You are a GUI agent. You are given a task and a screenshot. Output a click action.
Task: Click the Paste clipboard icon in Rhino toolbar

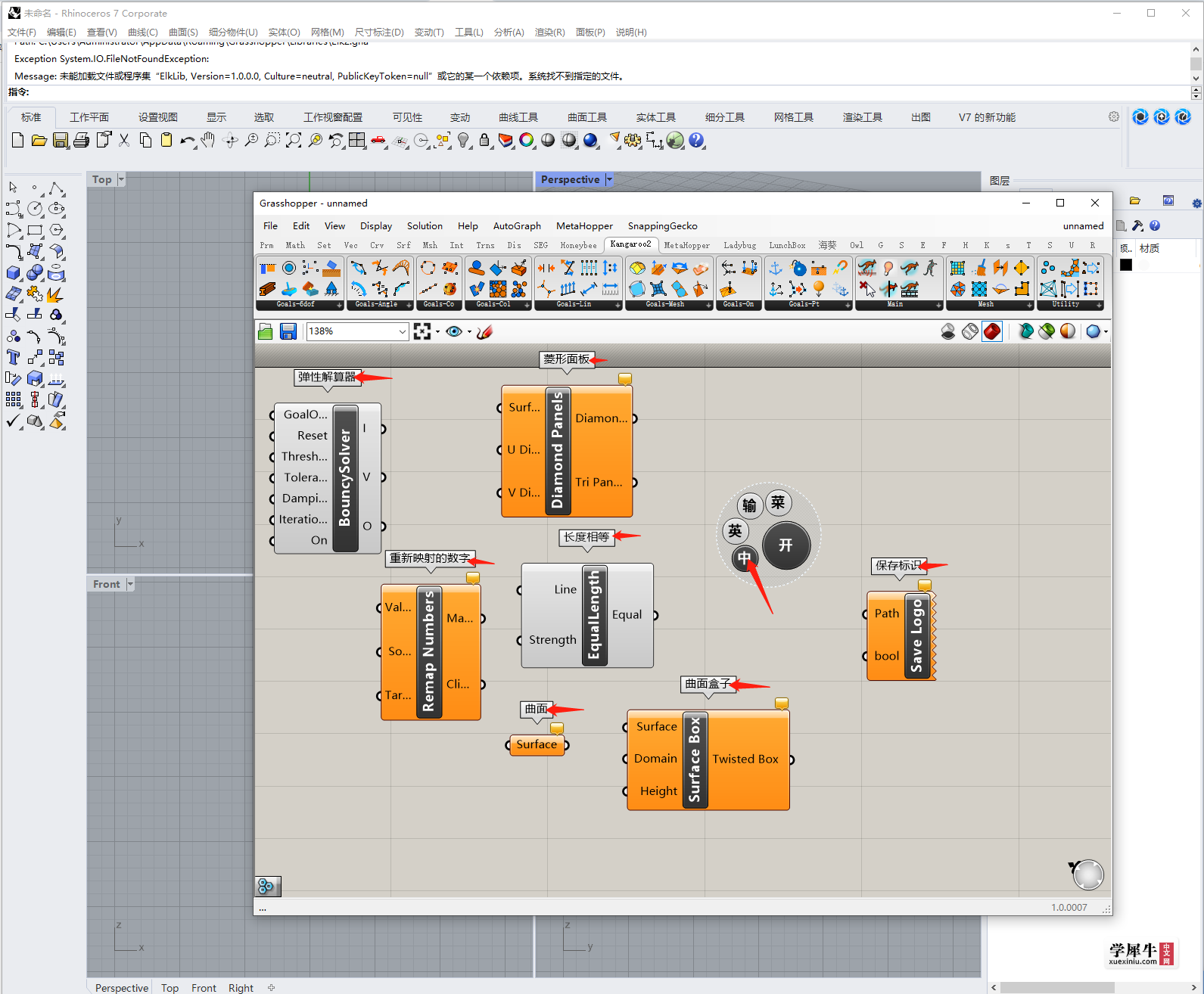(166, 140)
